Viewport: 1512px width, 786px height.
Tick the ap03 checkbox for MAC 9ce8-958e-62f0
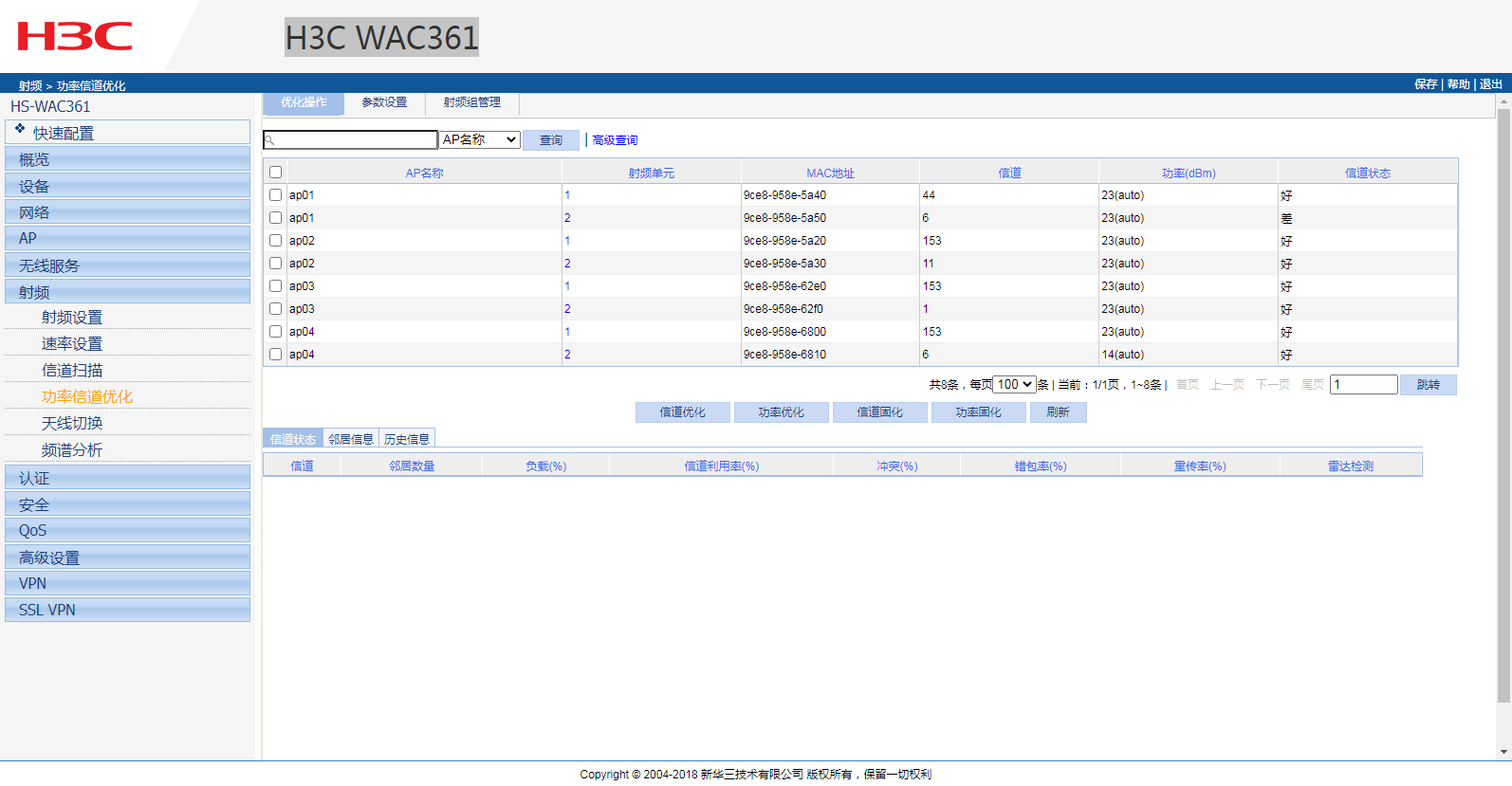pos(276,309)
